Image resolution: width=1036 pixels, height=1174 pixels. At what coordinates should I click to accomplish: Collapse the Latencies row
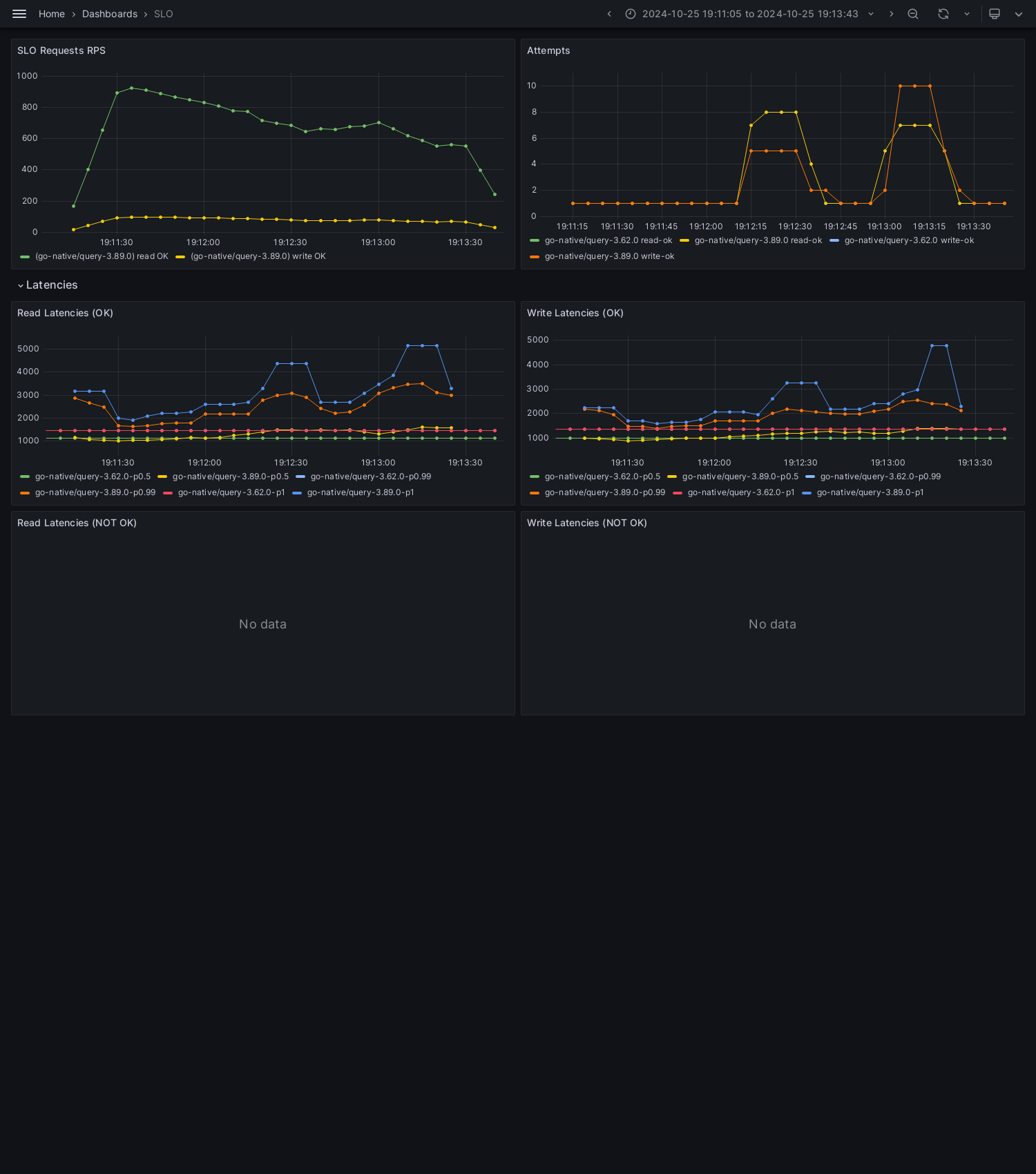(48, 285)
